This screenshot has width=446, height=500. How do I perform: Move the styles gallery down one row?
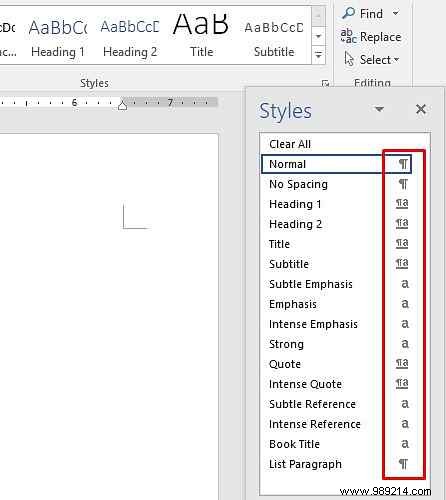coord(318,36)
